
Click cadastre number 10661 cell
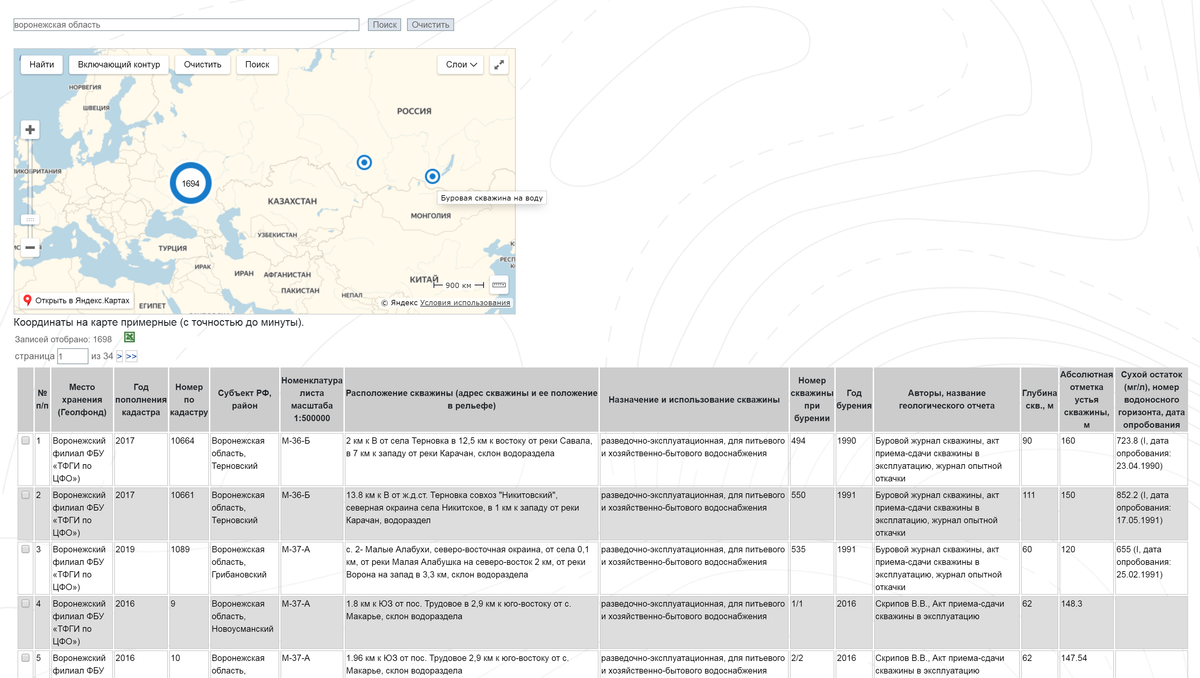click(188, 514)
